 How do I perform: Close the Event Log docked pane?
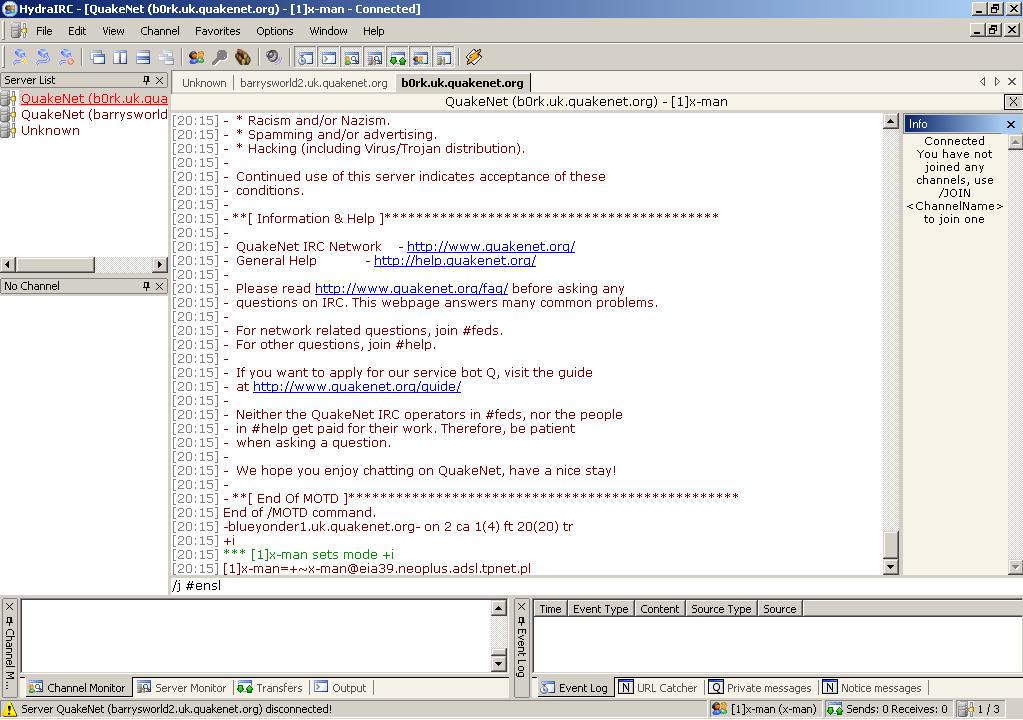point(521,607)
